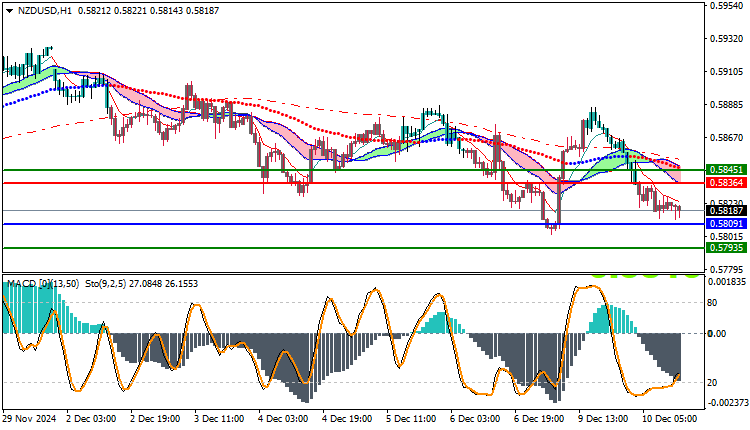
Task: Click the Sto(9,2,5) indicator label
Action: click(106, 284)
